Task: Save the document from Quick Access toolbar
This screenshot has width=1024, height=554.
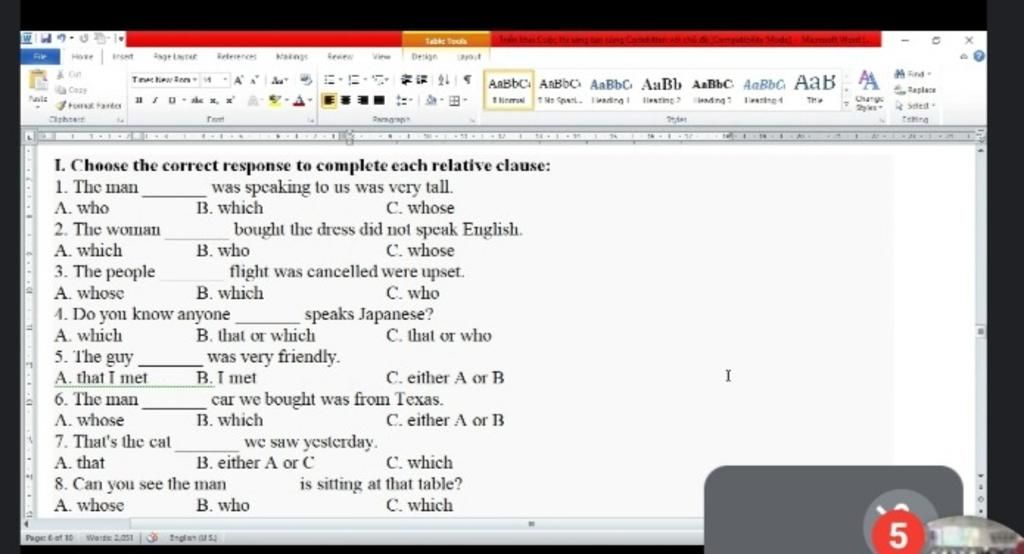Action: click(45, 41)
